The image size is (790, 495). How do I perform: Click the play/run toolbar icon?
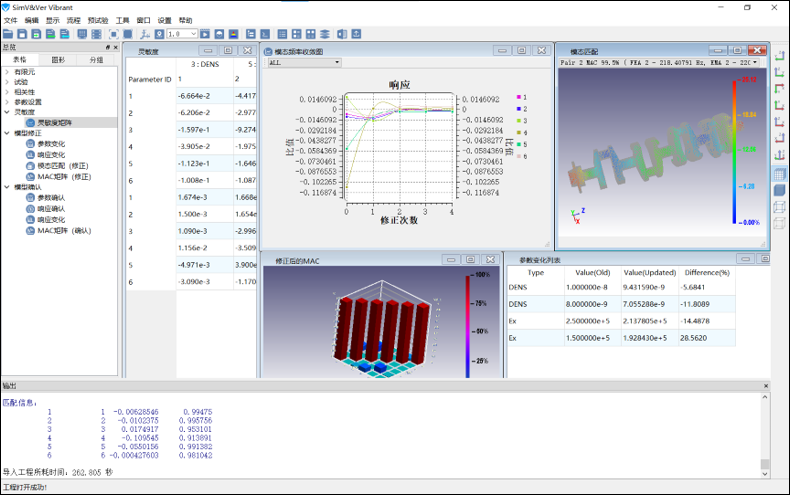click(x=205, y=34)
